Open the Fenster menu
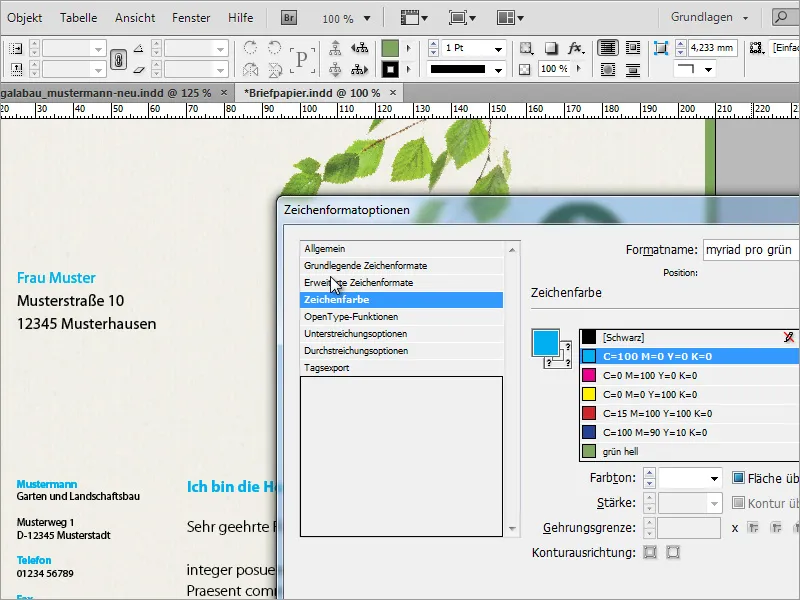The height and width of the screenshot is (600, 800). coord(191,18)
